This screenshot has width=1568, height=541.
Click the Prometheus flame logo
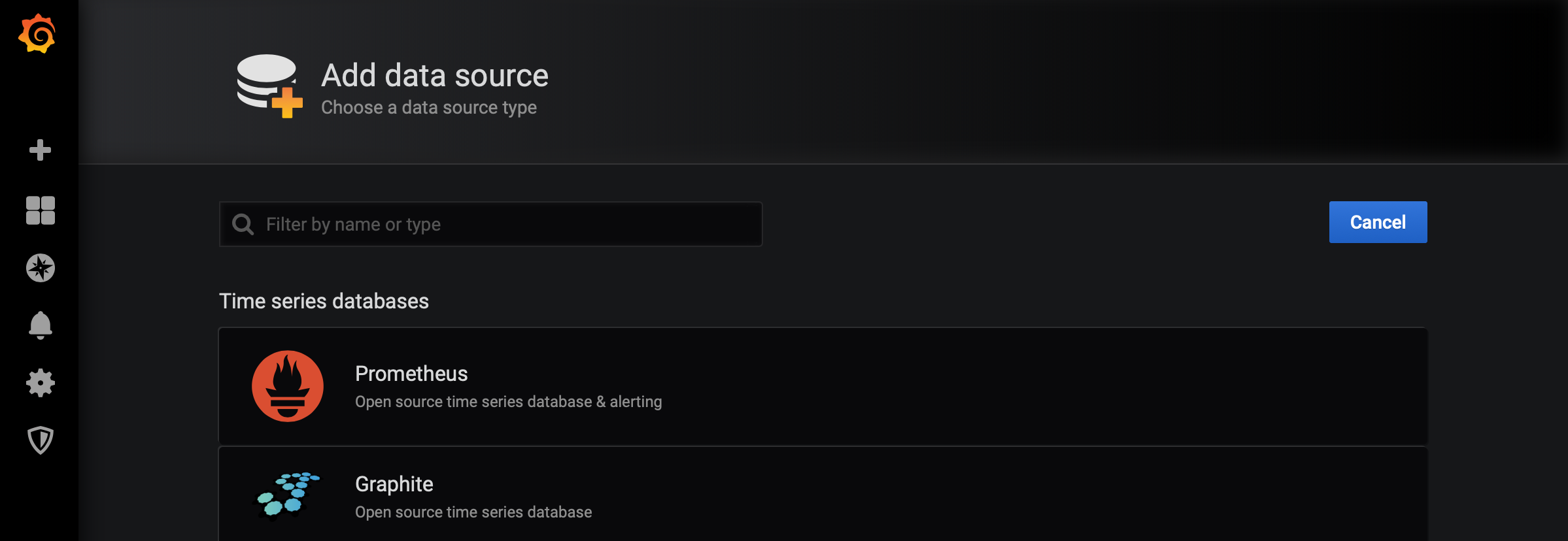(288, 386)
